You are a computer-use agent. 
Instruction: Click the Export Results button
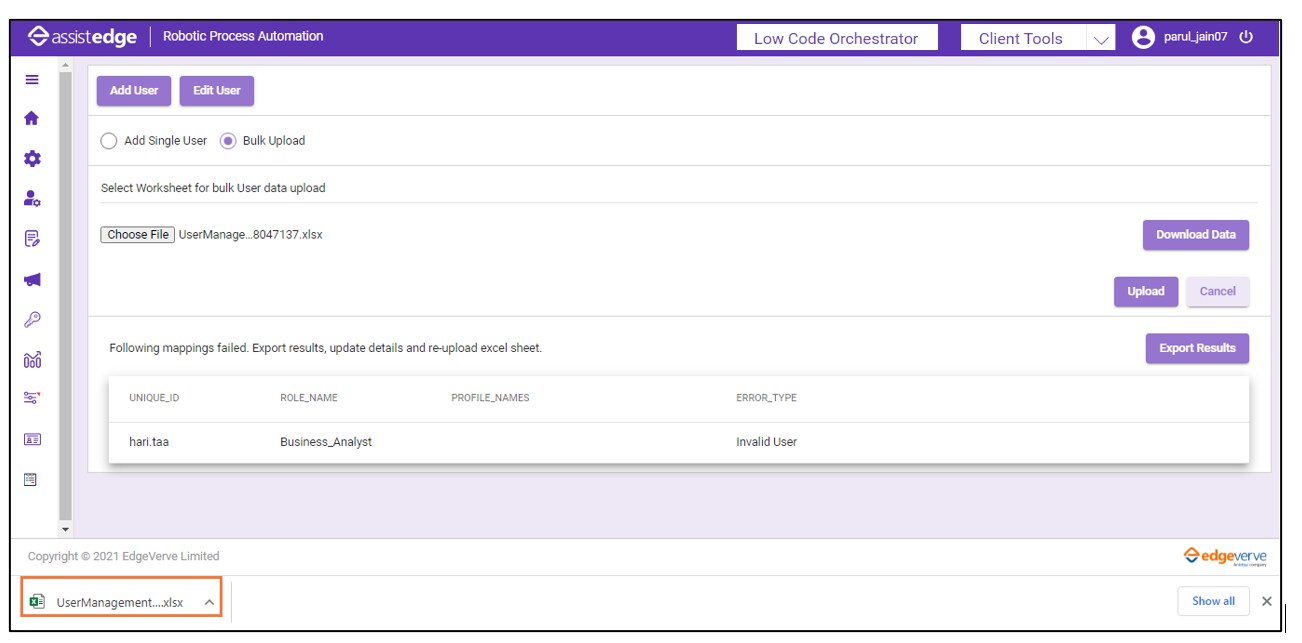tap(1197, 348)
